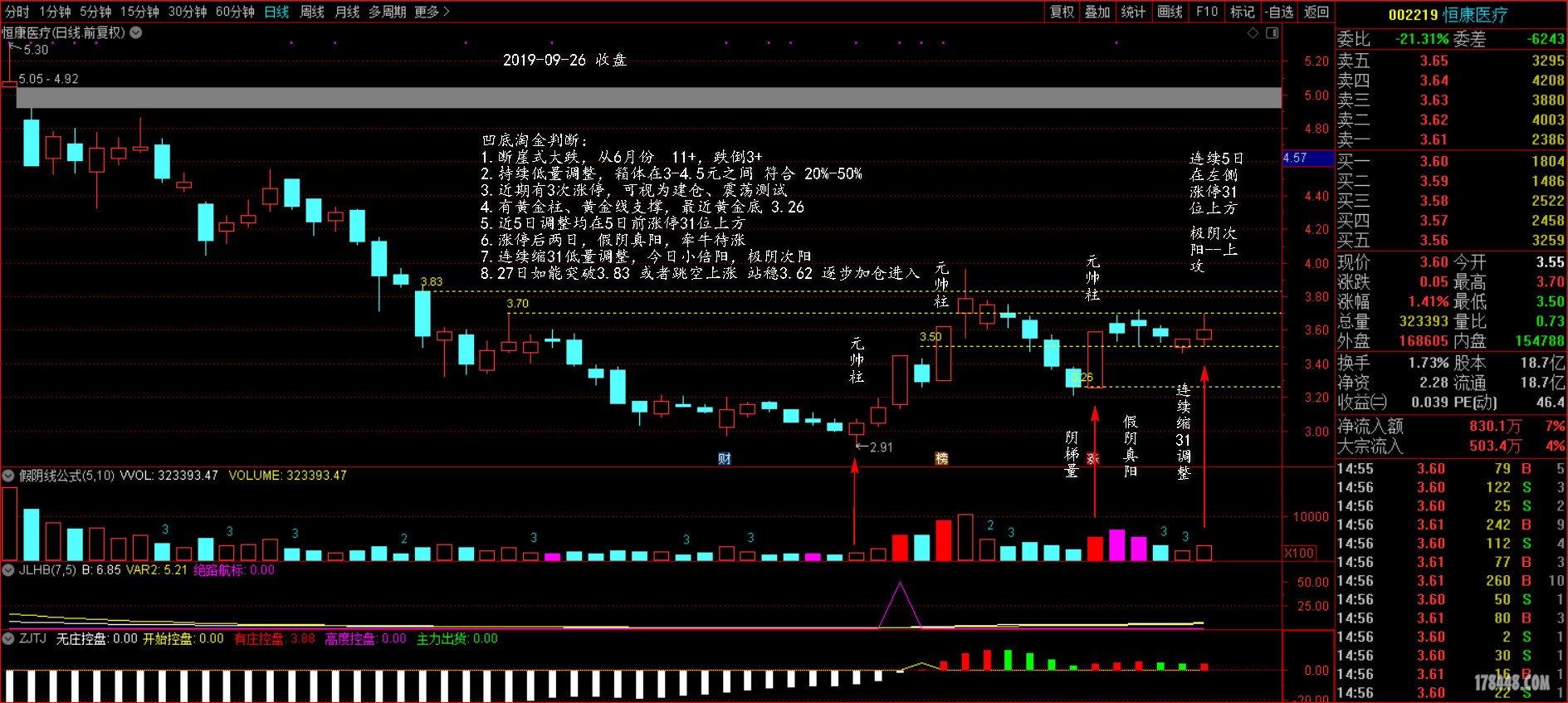The image size is (1568, 703).
Task: Switch to 15分钟 period
Action: 139,12
